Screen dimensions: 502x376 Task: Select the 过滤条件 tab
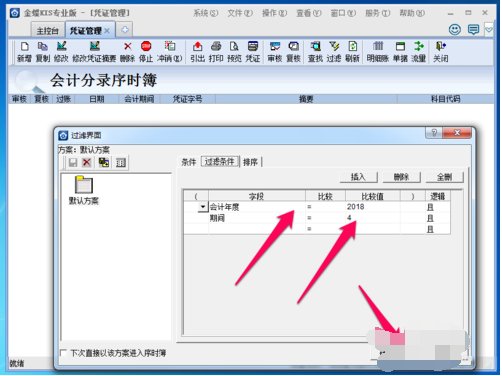coord(220,162)
